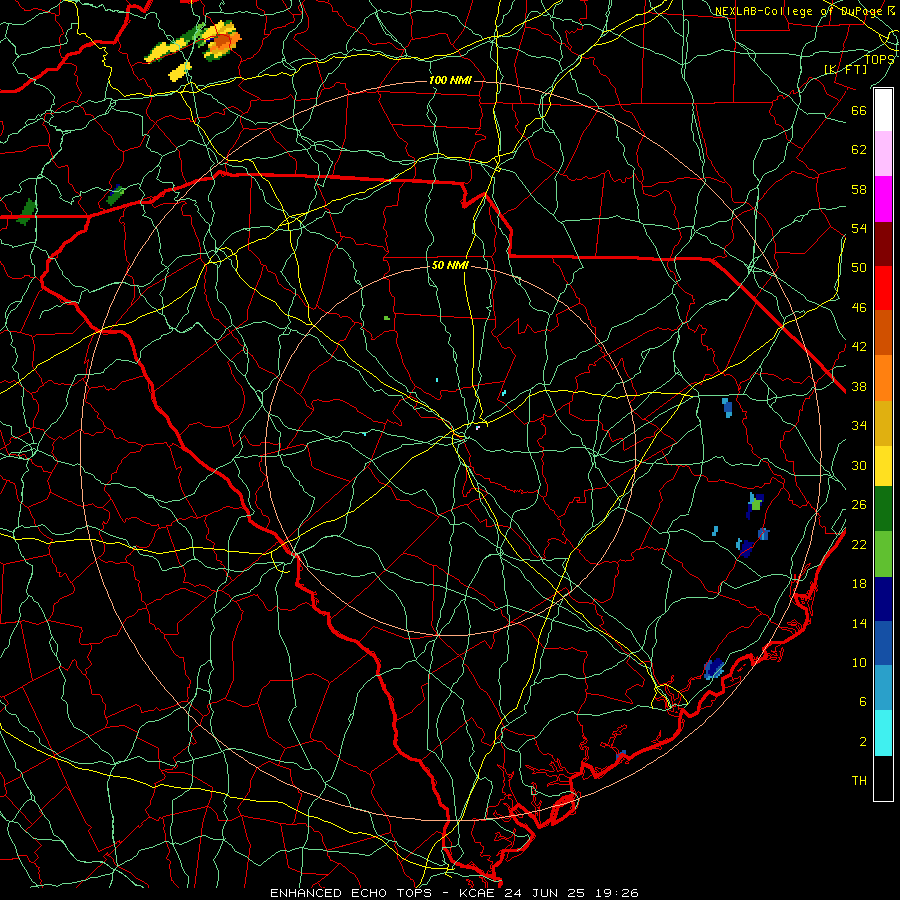Click the medium blue 18 kft legend swatch
The image size is (900, 900).
click(883, 643)
